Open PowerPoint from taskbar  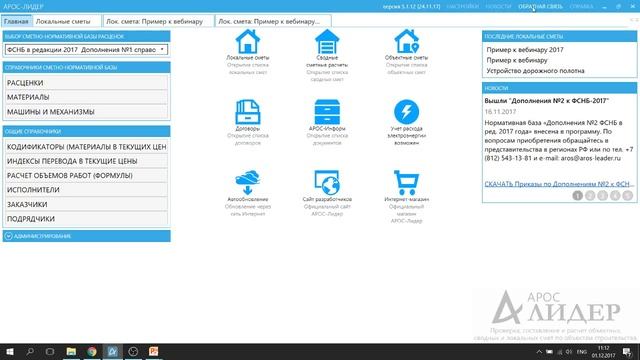point(153,351)
